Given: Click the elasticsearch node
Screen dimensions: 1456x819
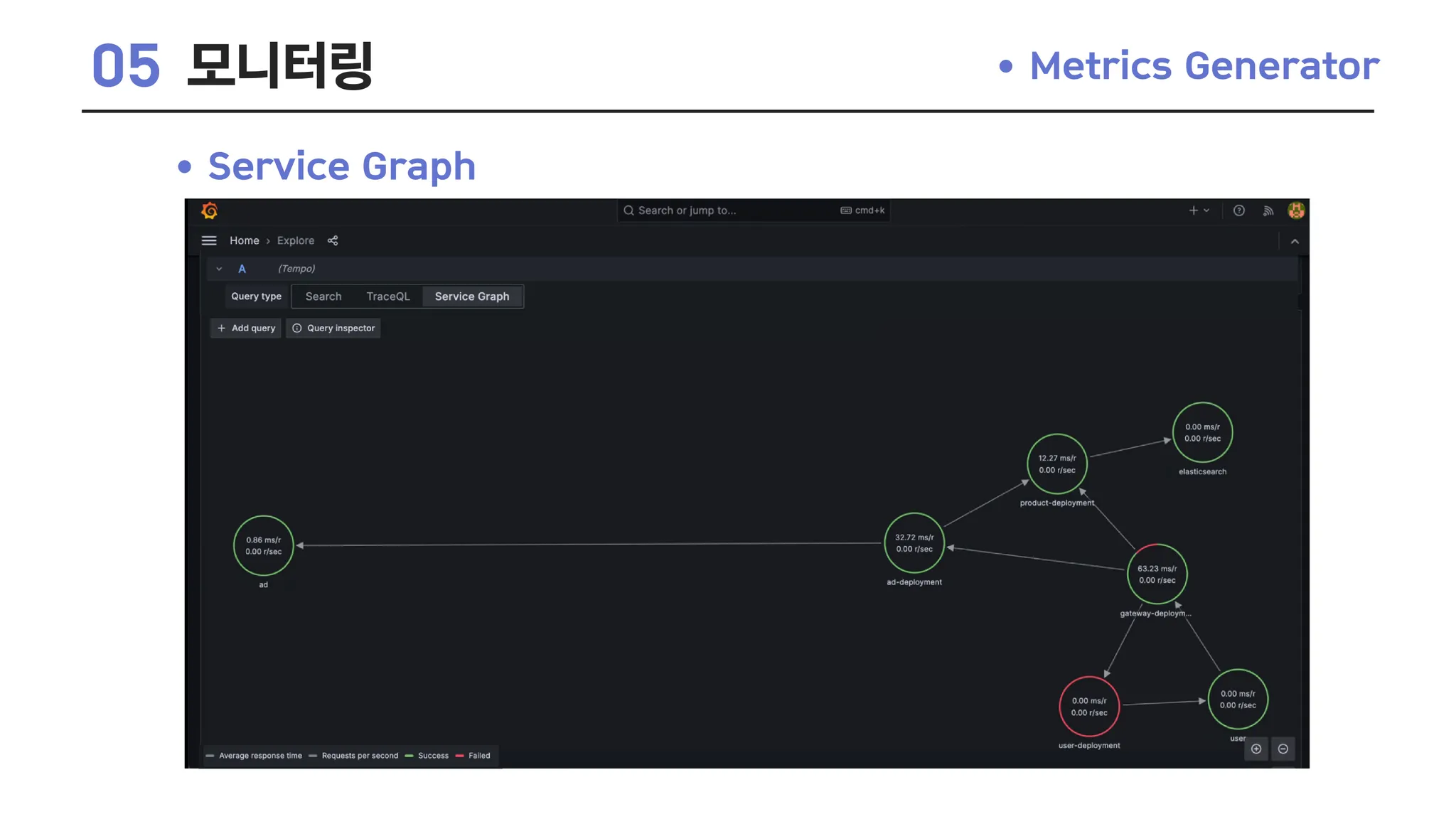Looking at the screenshot, I should (1202, 432).
